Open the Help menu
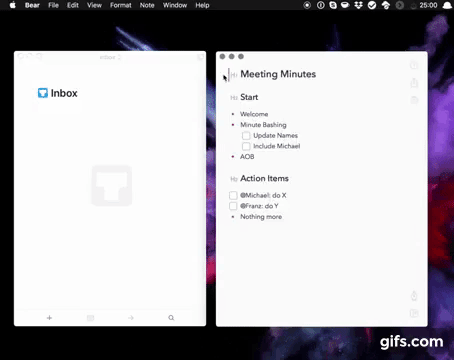The image size is (454, 360). click(202, 5)
